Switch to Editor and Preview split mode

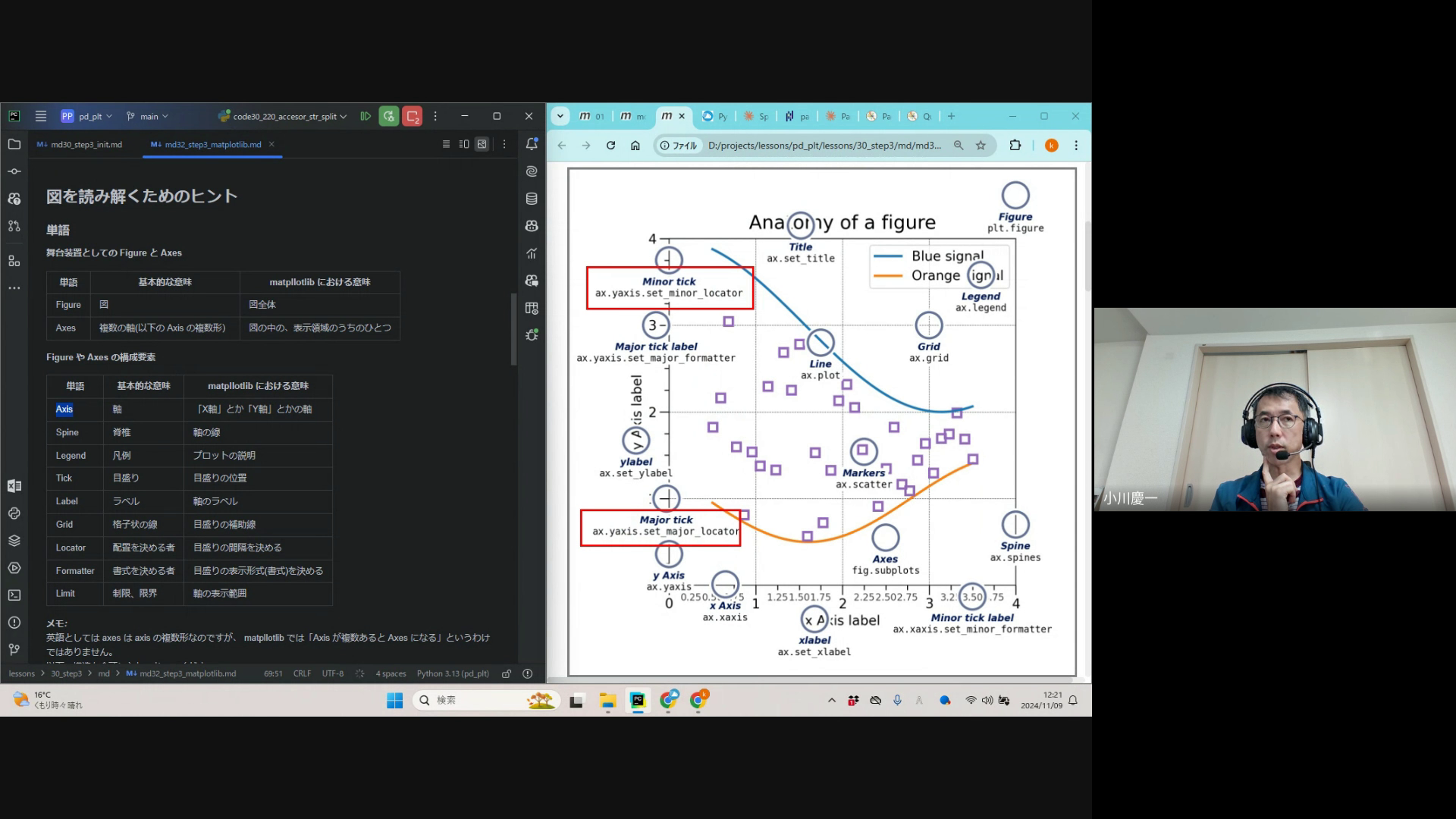pos(464,144)
